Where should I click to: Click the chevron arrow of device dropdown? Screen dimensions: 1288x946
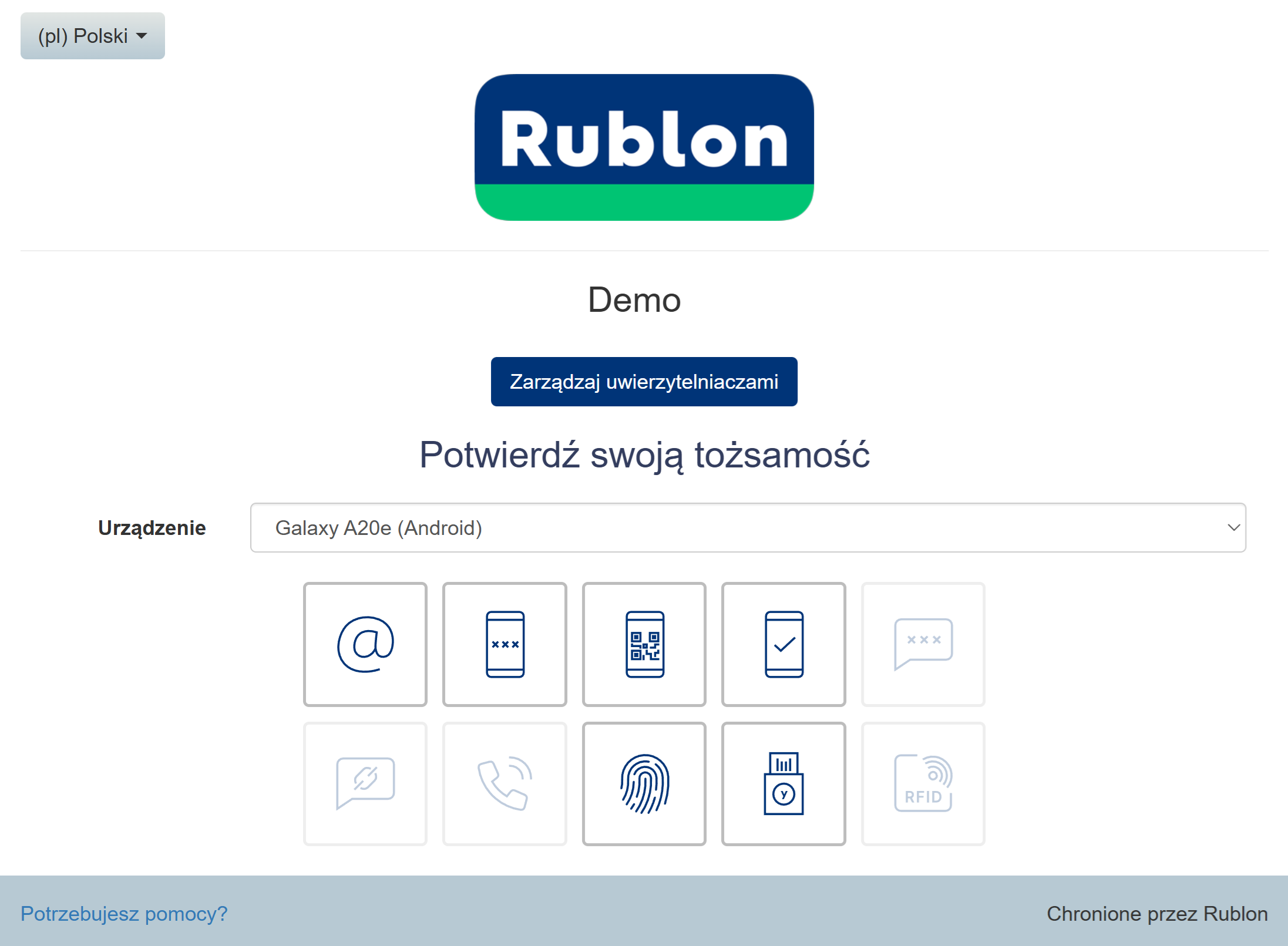point(1233,527)
